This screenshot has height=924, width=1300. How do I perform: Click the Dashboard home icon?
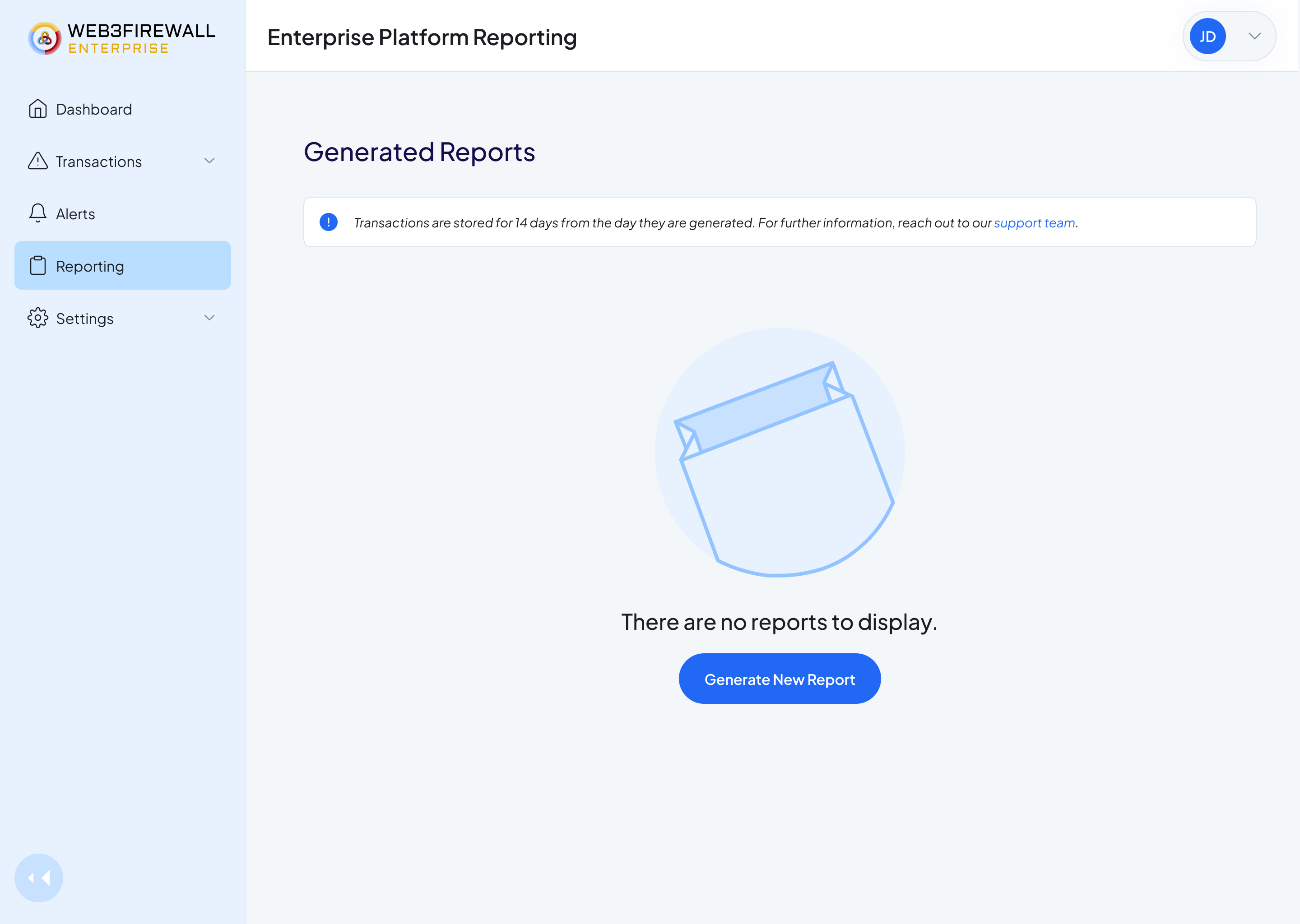coord(37,109)
